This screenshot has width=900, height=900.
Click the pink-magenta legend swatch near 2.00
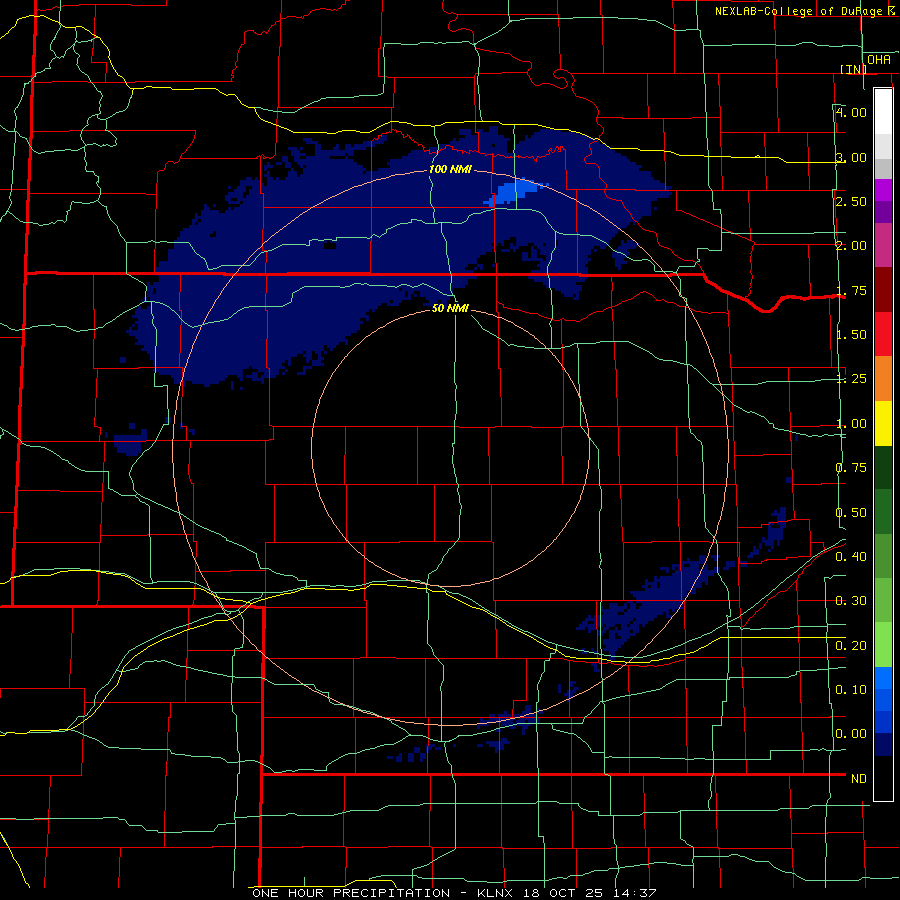(883, 245)
